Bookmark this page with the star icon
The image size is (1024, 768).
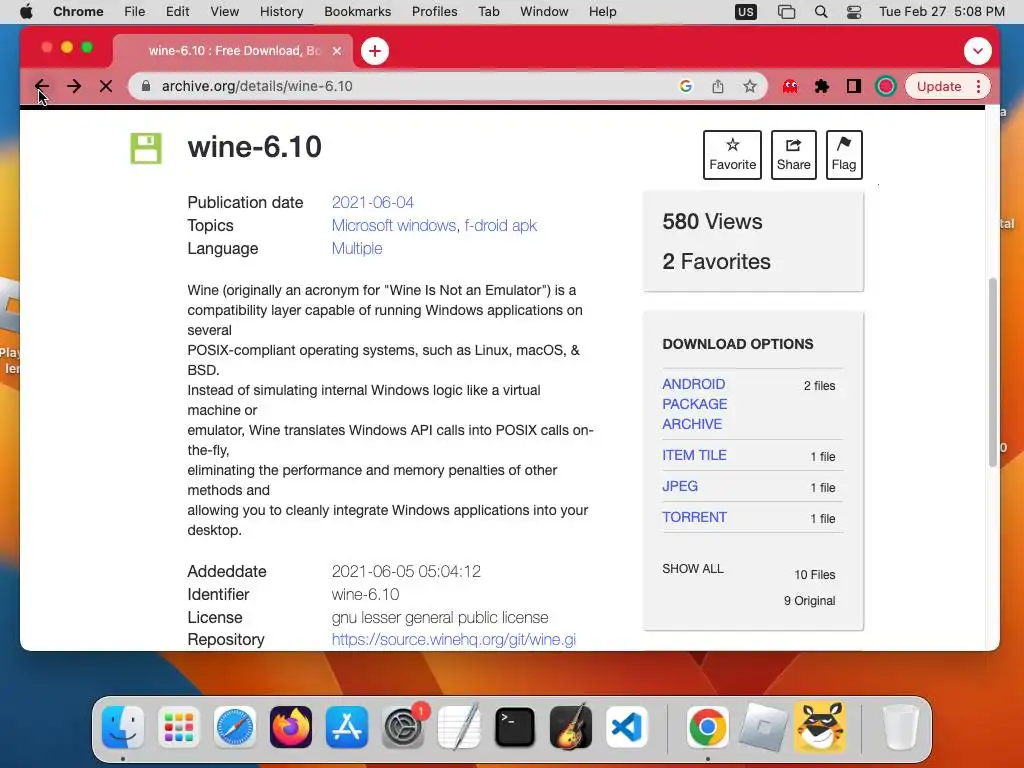pos(750,86)
